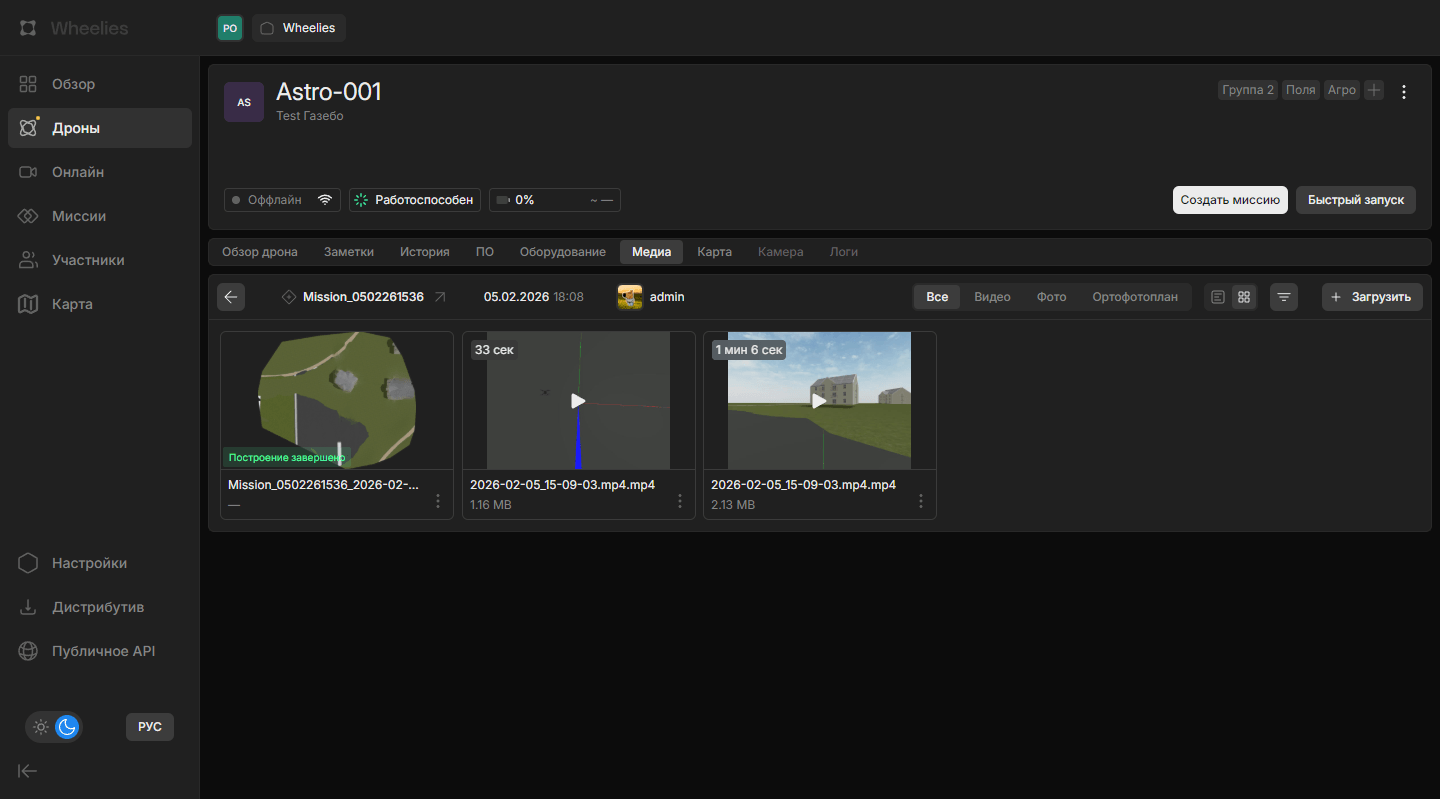Enable light theme with sun icon
Screen dimensions: 1440x799
[41, 727]
